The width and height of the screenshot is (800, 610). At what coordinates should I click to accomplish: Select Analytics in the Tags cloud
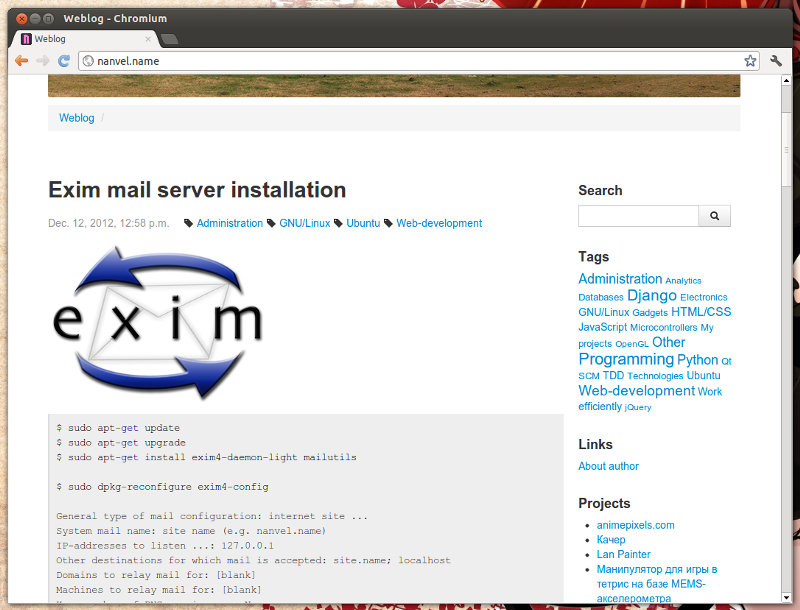tap(683, 281)
